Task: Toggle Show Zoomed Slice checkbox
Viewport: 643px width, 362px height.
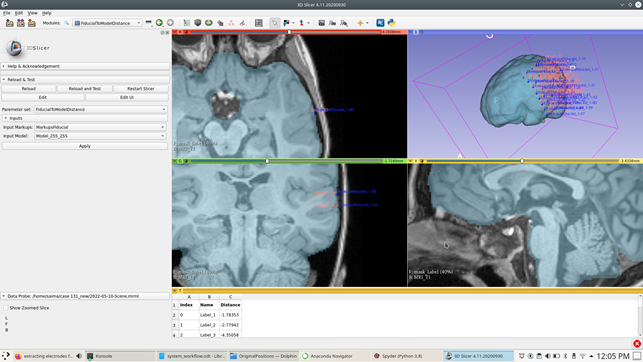Action: [6, 307]
